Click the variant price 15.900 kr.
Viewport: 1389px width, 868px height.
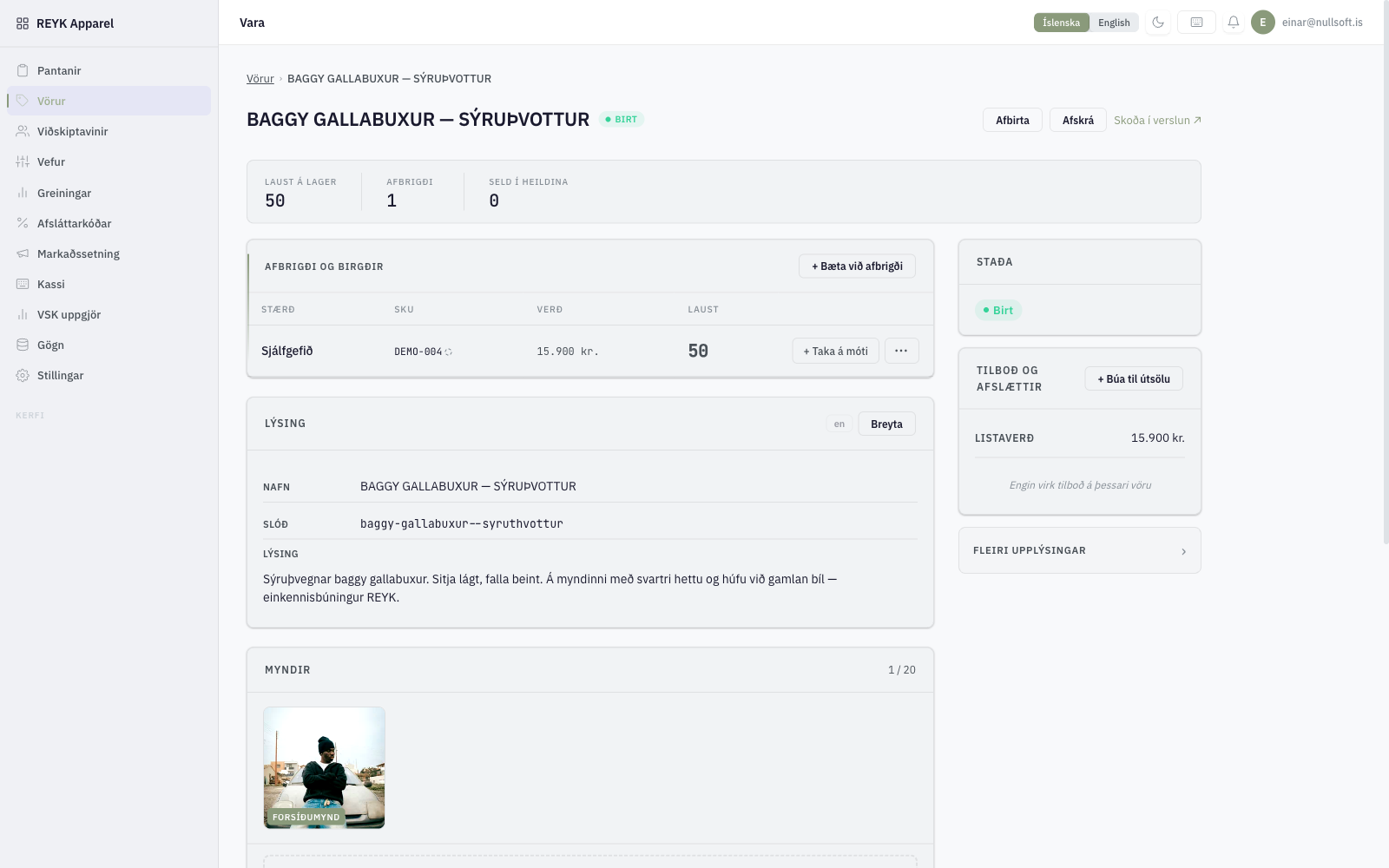coord(568,352)
